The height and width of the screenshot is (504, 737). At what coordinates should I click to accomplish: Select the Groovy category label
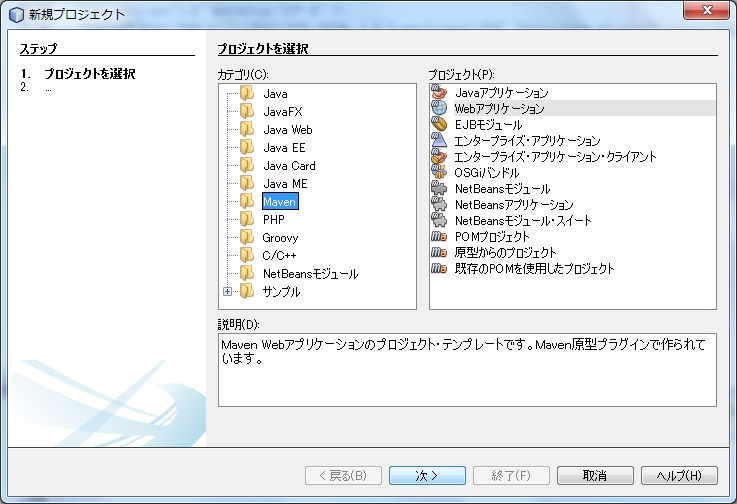pyautogui.click(x=280, y=237)
